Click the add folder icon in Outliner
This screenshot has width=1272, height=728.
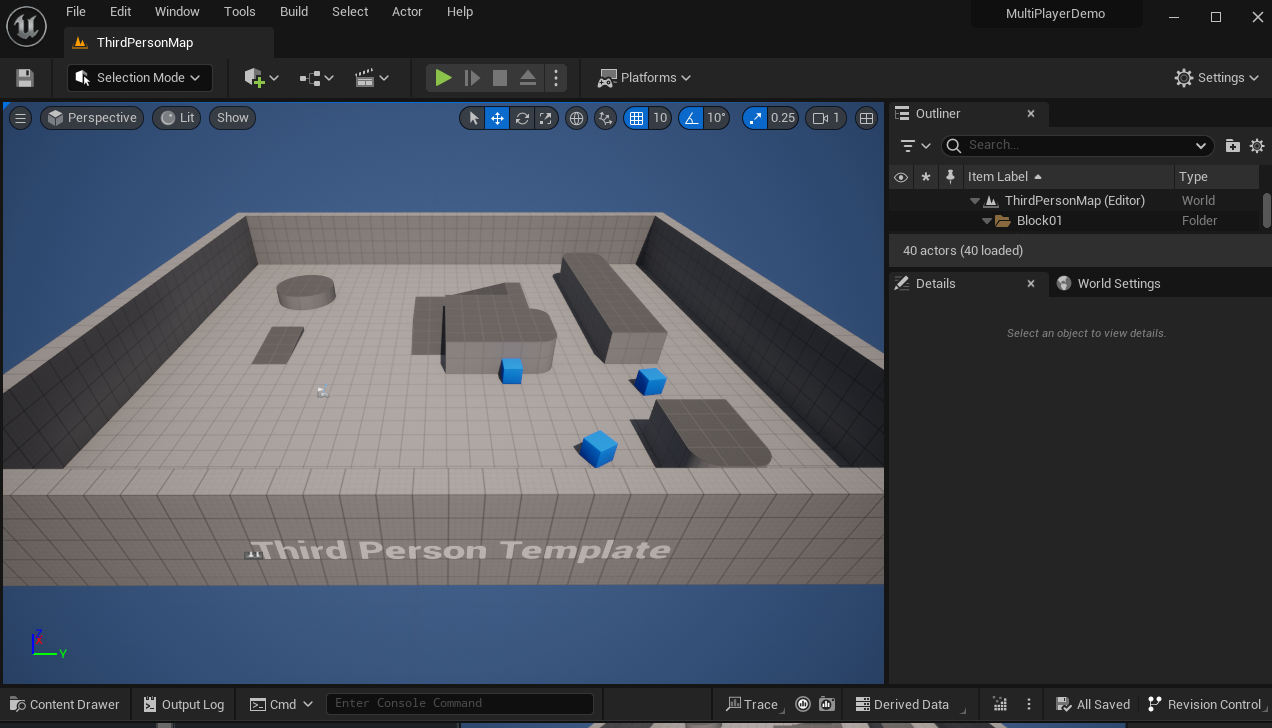1232,145
